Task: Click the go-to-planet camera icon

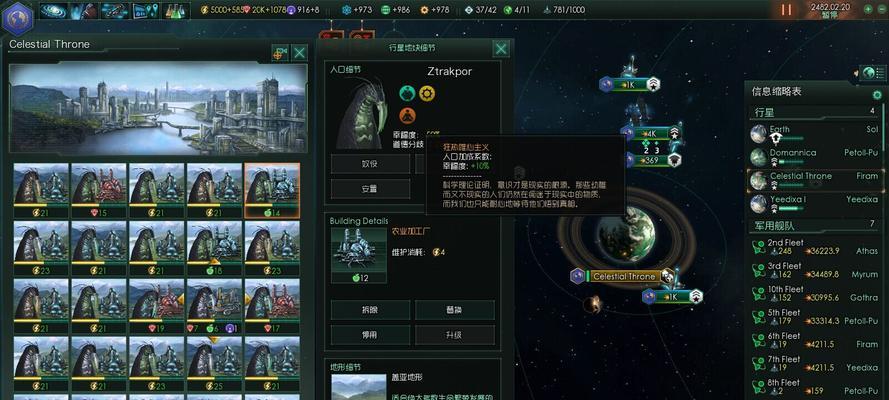Action: pos(280,53)
